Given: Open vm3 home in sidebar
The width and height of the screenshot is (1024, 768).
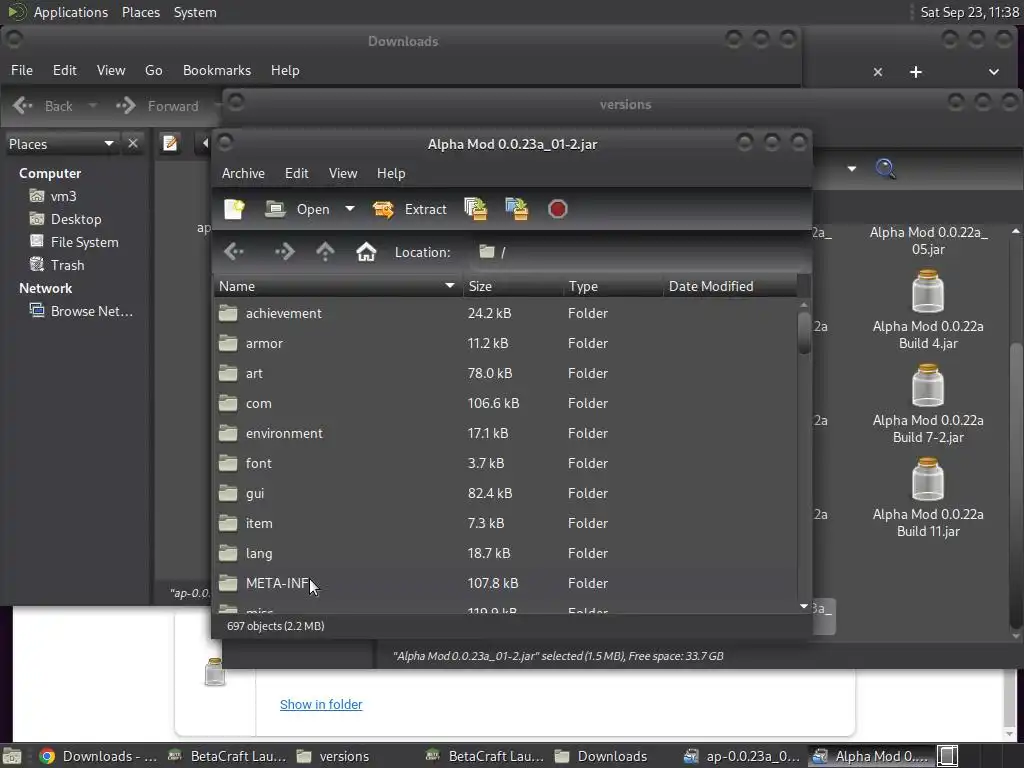Looking at the screenshot, I should coord(53,197).
